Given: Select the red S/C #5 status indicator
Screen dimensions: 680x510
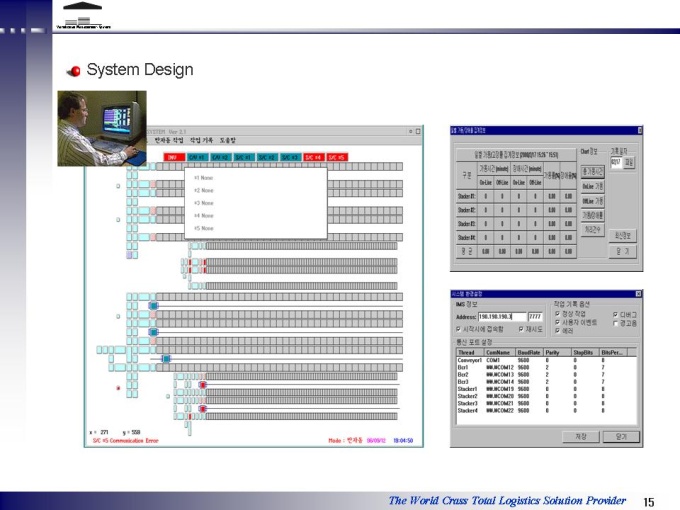Looking at the screenshot, I should [337, 157].
